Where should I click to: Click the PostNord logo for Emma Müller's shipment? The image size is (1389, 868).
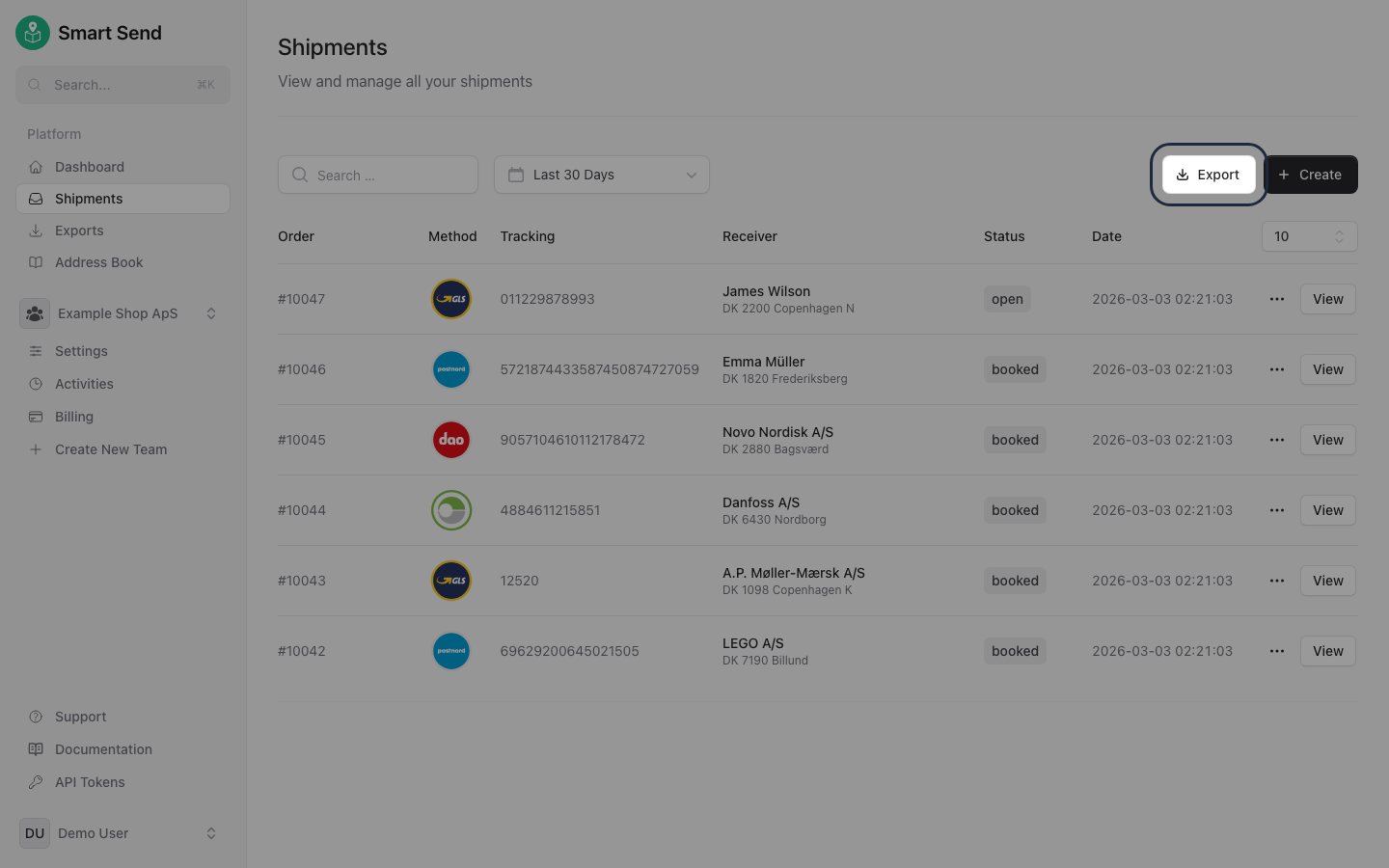[x=450, y=368]
